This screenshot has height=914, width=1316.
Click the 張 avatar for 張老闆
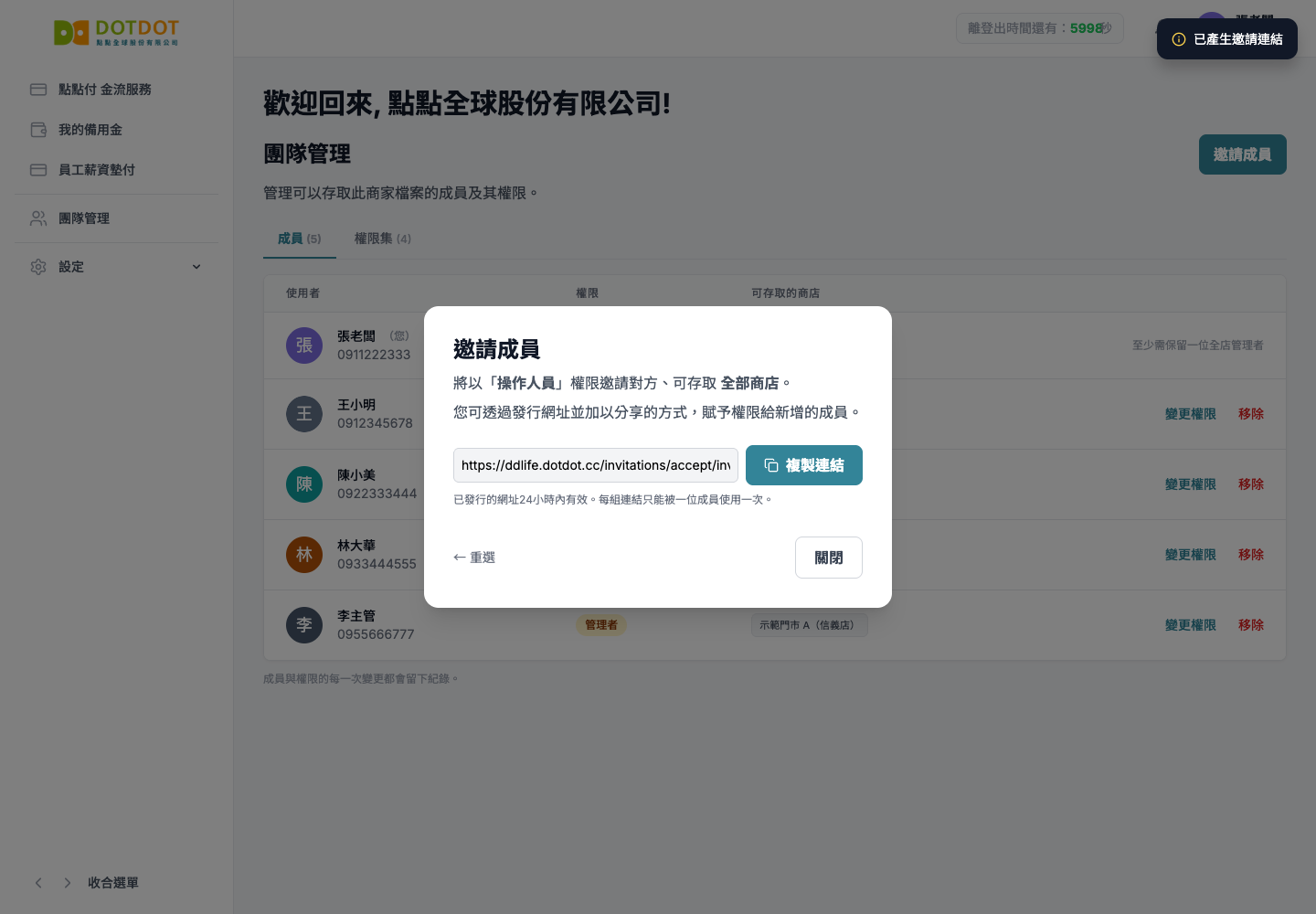[x=304, y=345]
